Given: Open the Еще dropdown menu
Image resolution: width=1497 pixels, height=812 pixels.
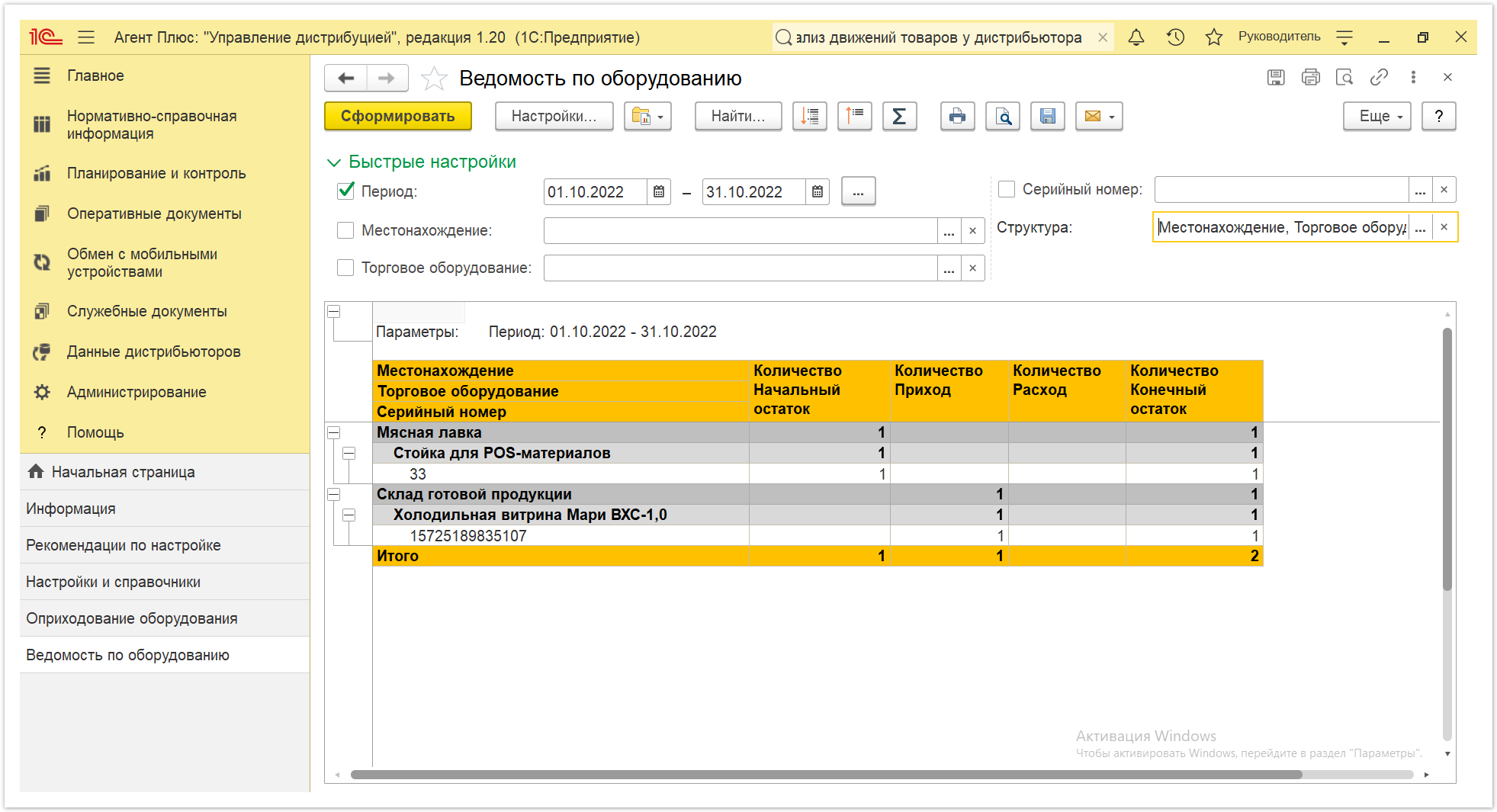Looking at the screenshot, I should click(1377, 116).
